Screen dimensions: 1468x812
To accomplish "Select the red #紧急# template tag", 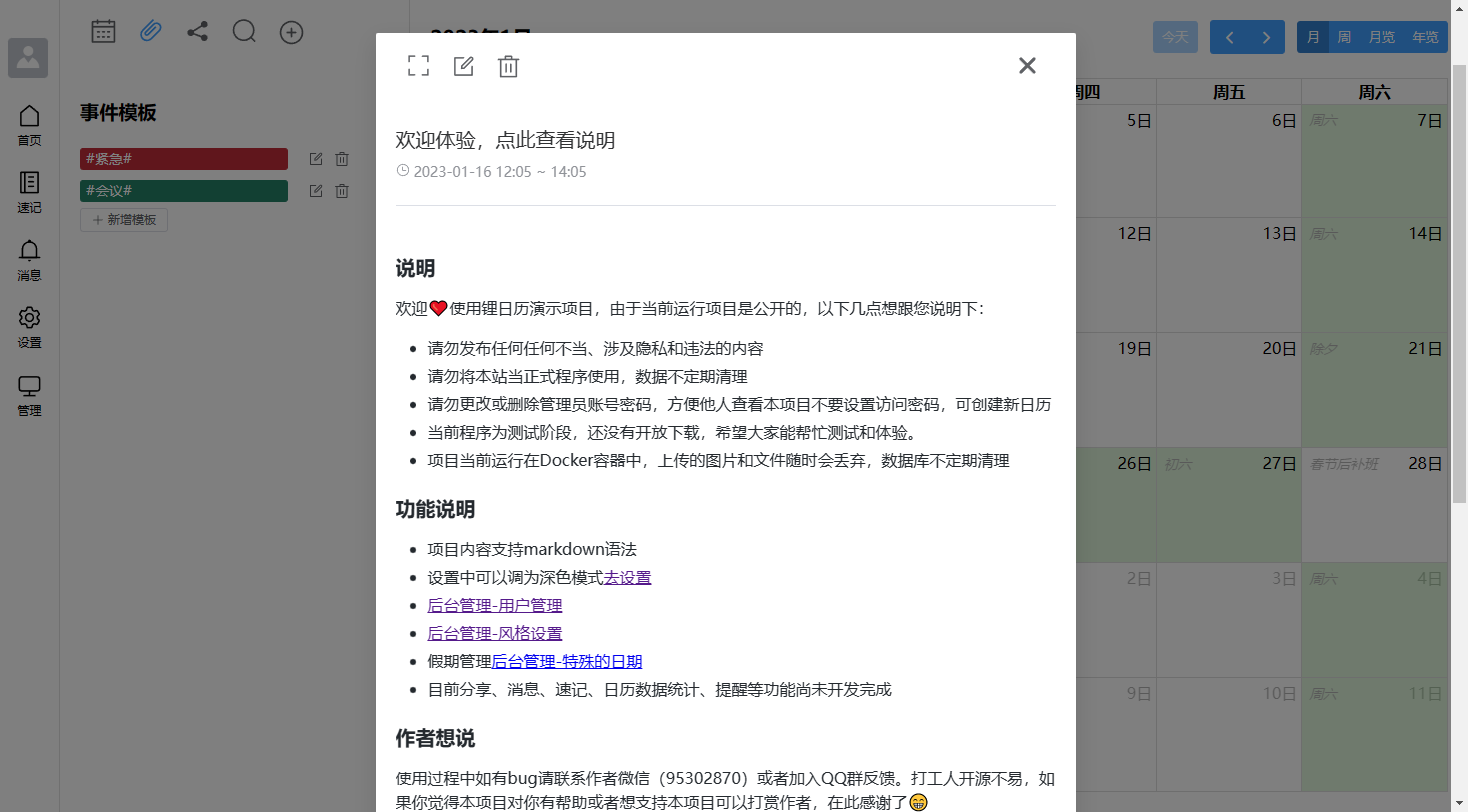I will tap(184, 159).
